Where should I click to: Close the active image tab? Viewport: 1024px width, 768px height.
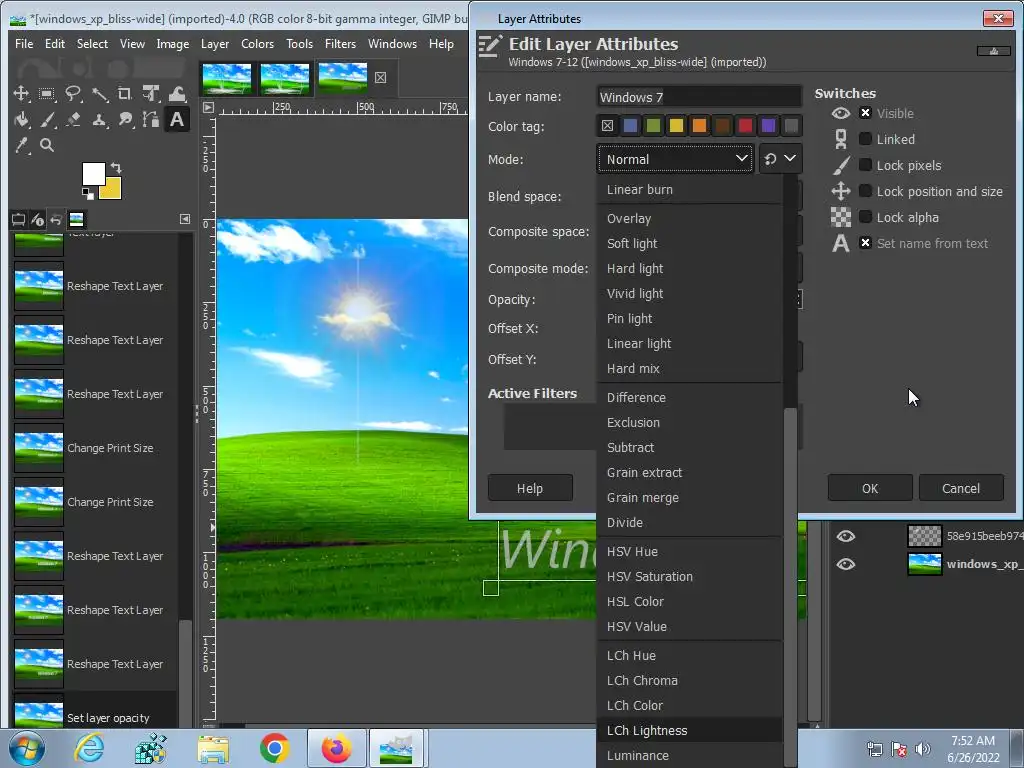tap(381, 78)
